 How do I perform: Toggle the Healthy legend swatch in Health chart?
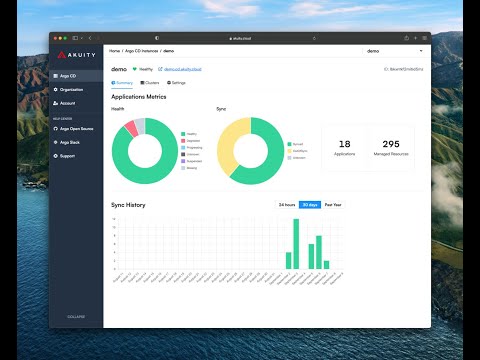[183, 134]
